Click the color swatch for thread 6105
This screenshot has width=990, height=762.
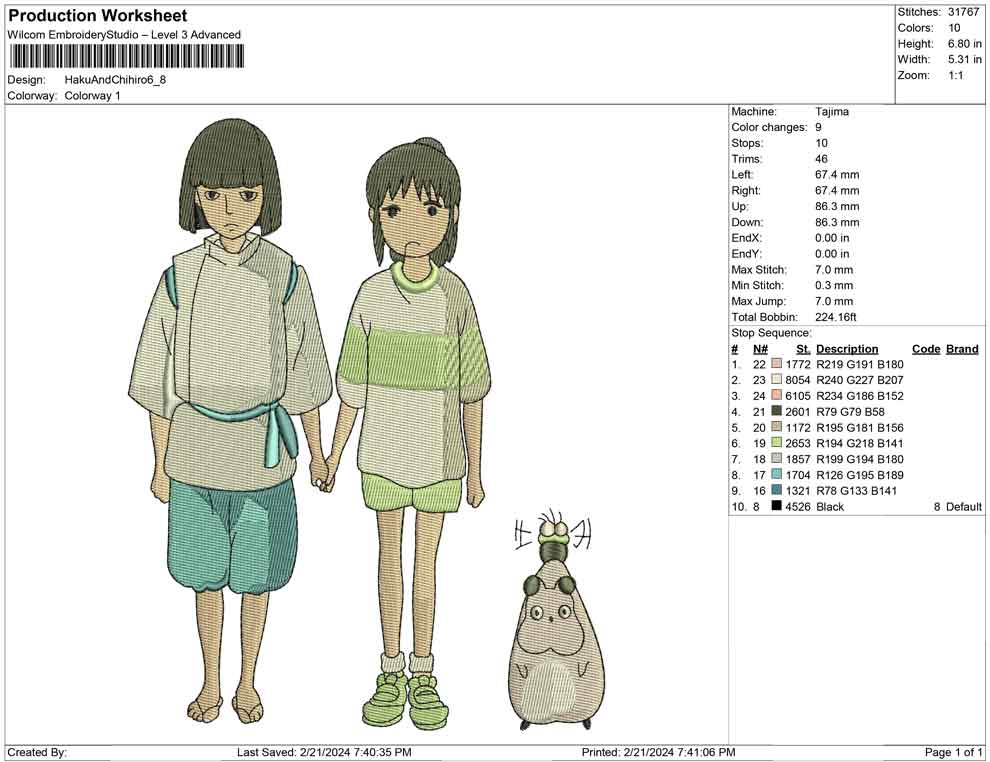777,395
